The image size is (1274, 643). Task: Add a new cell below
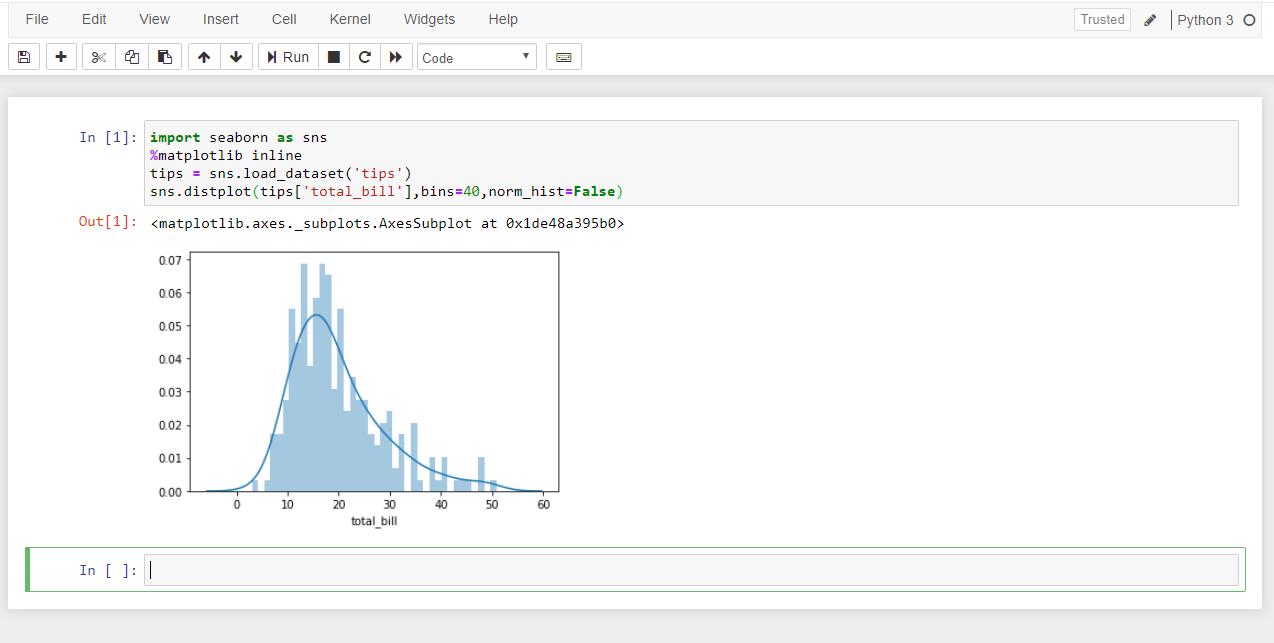click(x=61, y=56)
